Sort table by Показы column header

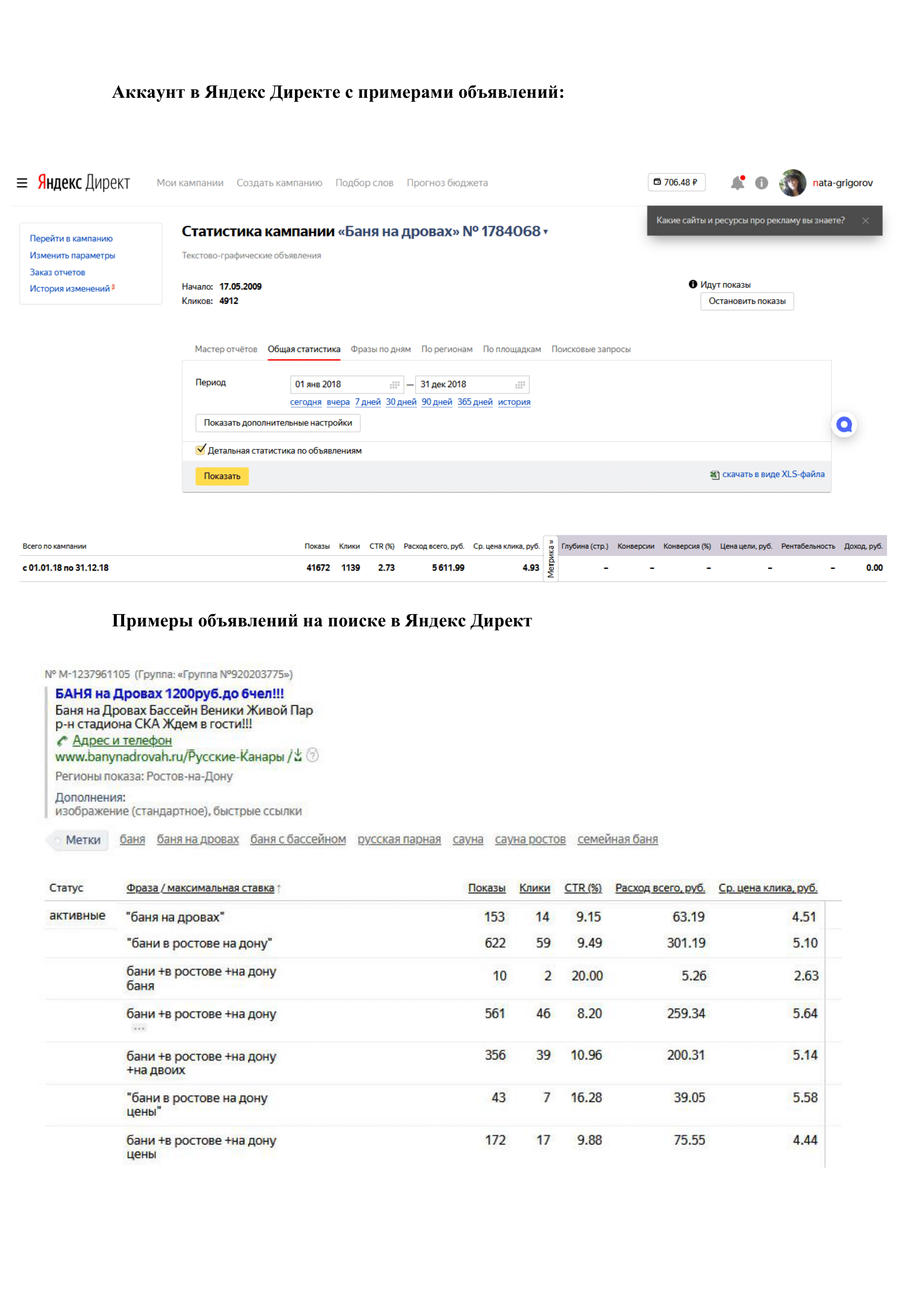coord(487,888)
